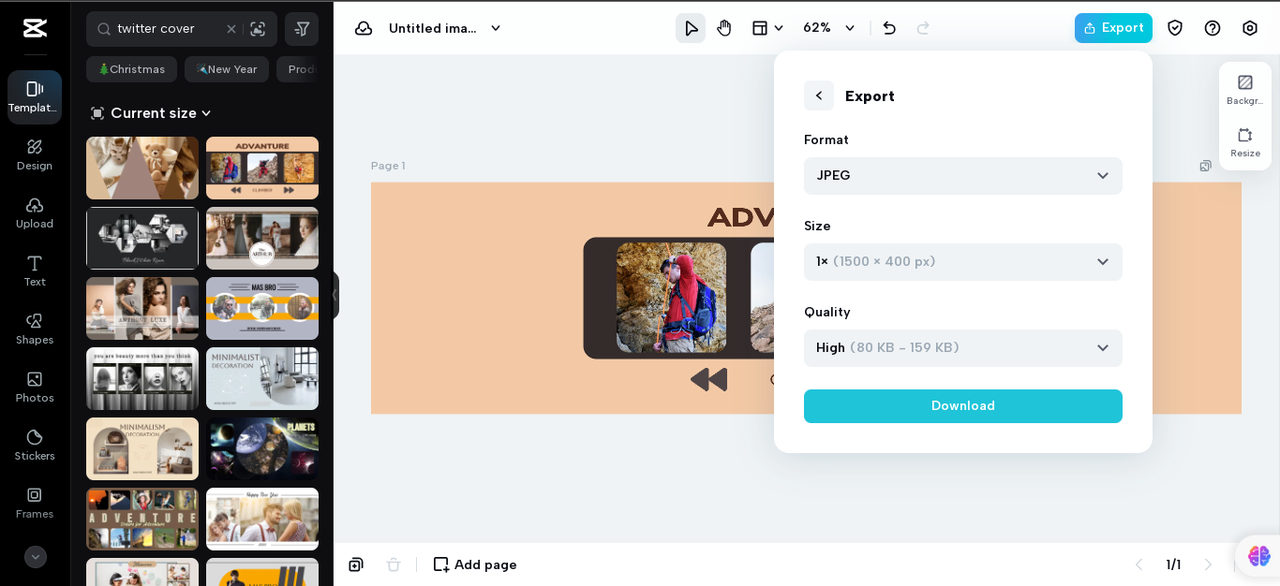Go to next page arrow
Viewport: 1280px width, 586px height.
tap(1207, 565)
